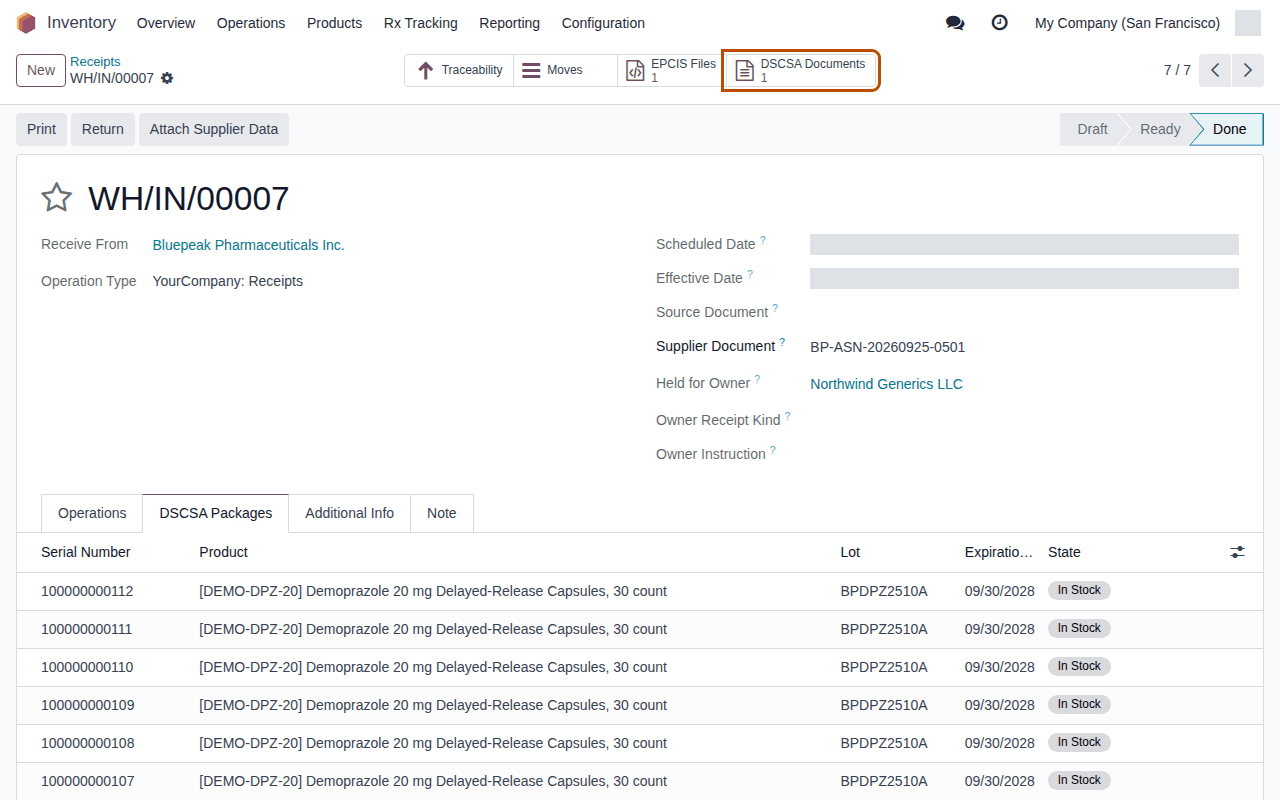Screen dimensions: 1280x800
Task: Open row with serial 100000000107
Action: [640, 781]
